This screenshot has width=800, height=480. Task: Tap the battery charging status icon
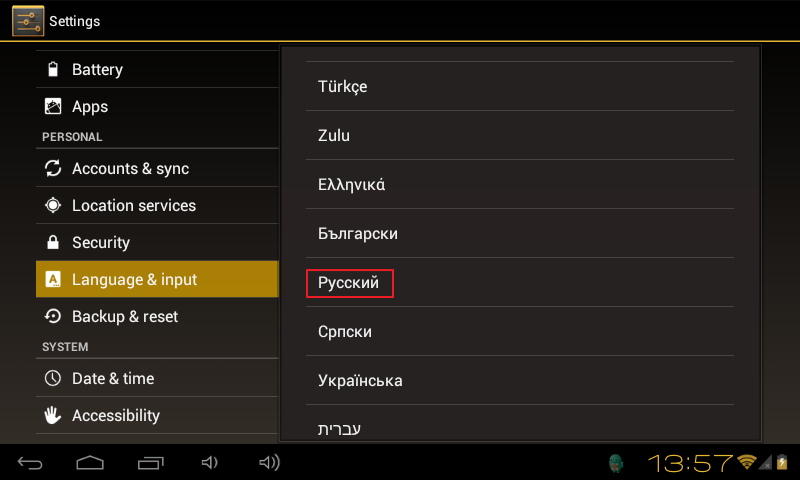click(x=782, y=462)
